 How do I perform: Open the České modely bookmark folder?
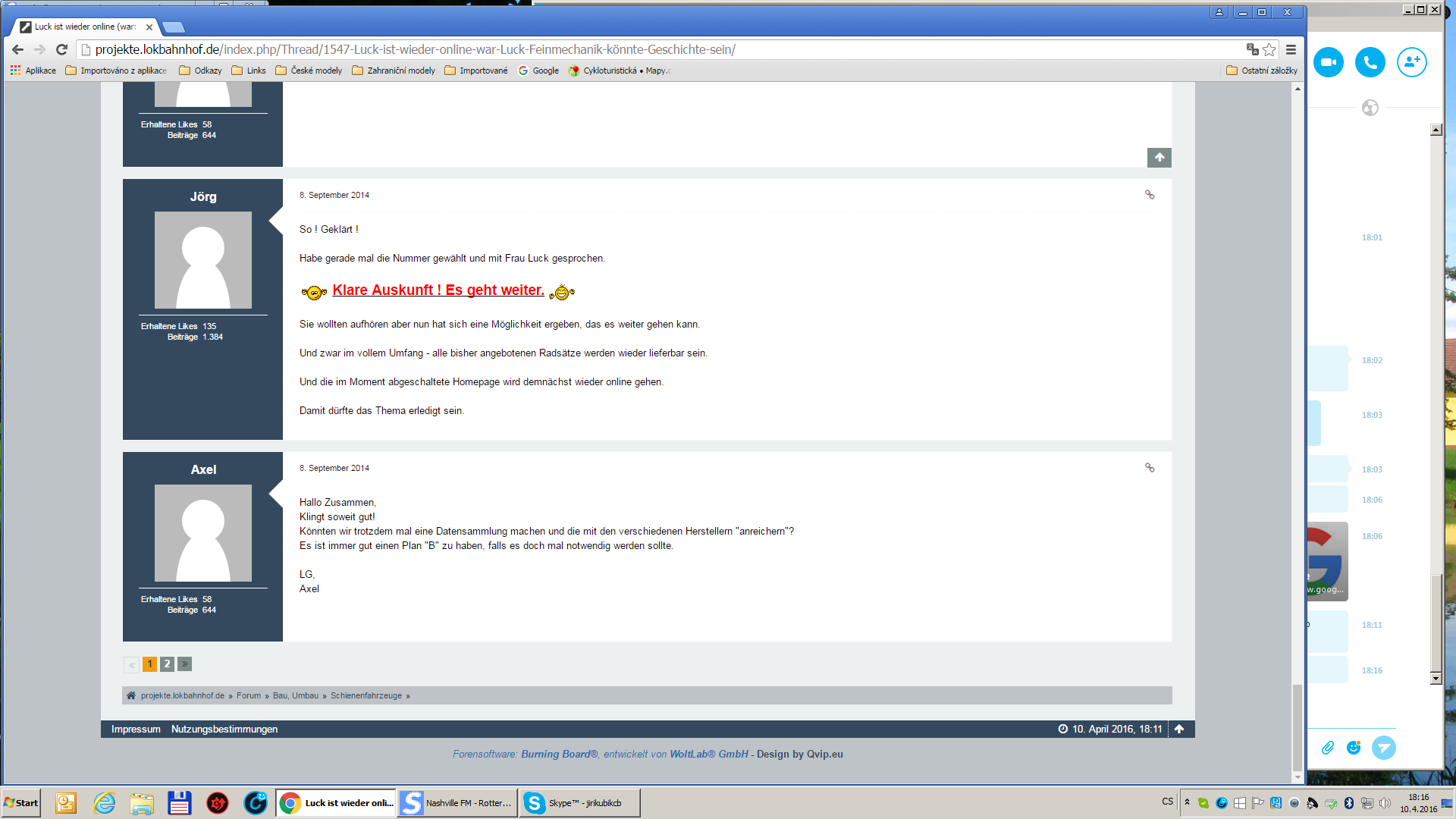[309, 71]
